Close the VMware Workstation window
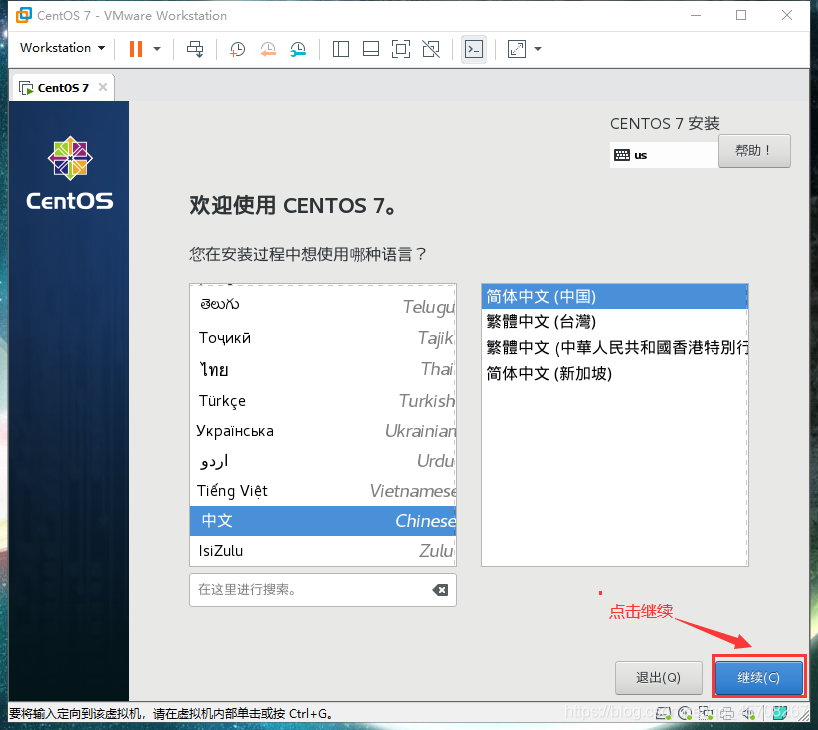Screen dimensions: 818x730 [787, 15]
